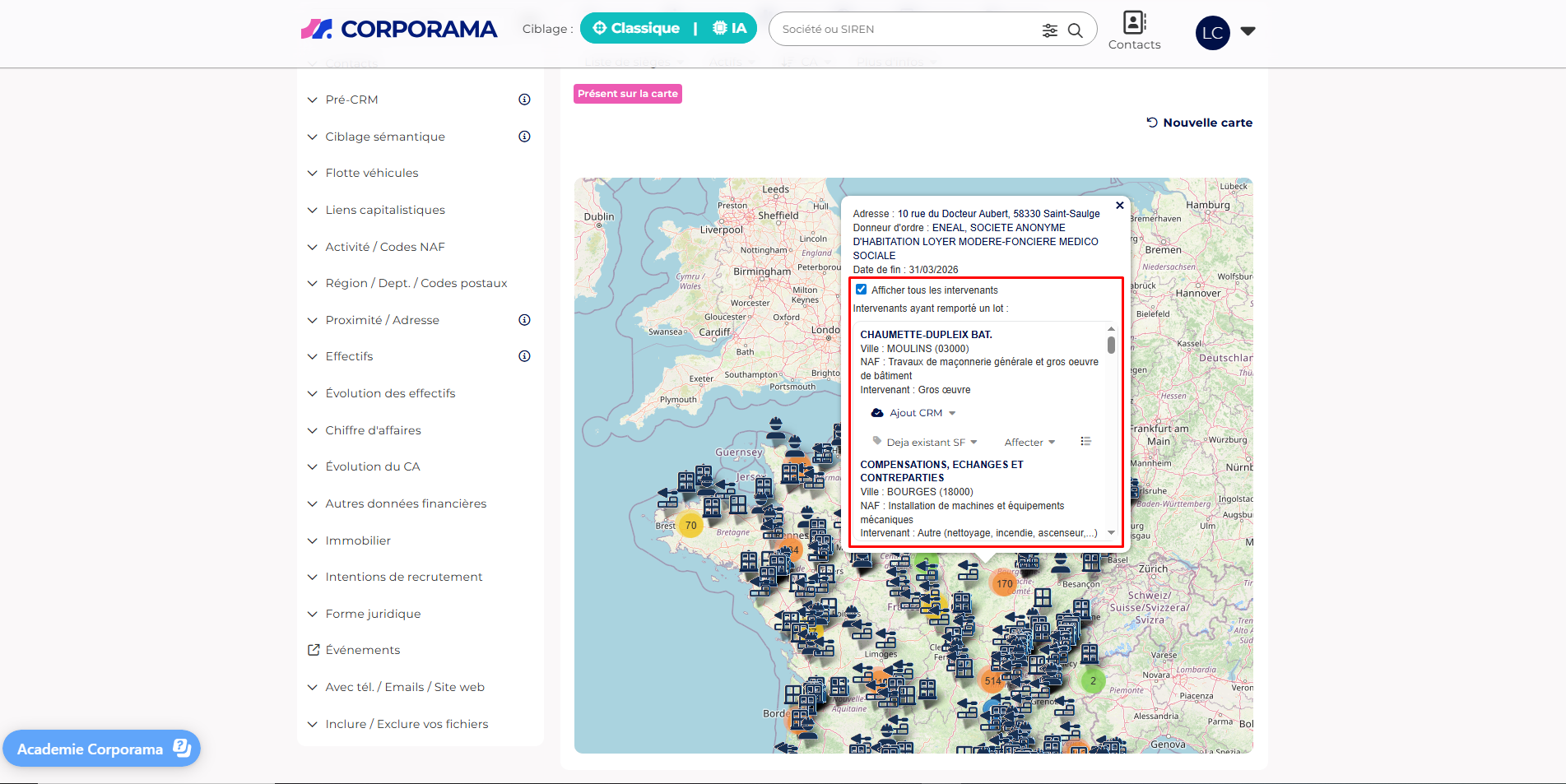Click the yellow 70 cluster marker

[690, 526]
